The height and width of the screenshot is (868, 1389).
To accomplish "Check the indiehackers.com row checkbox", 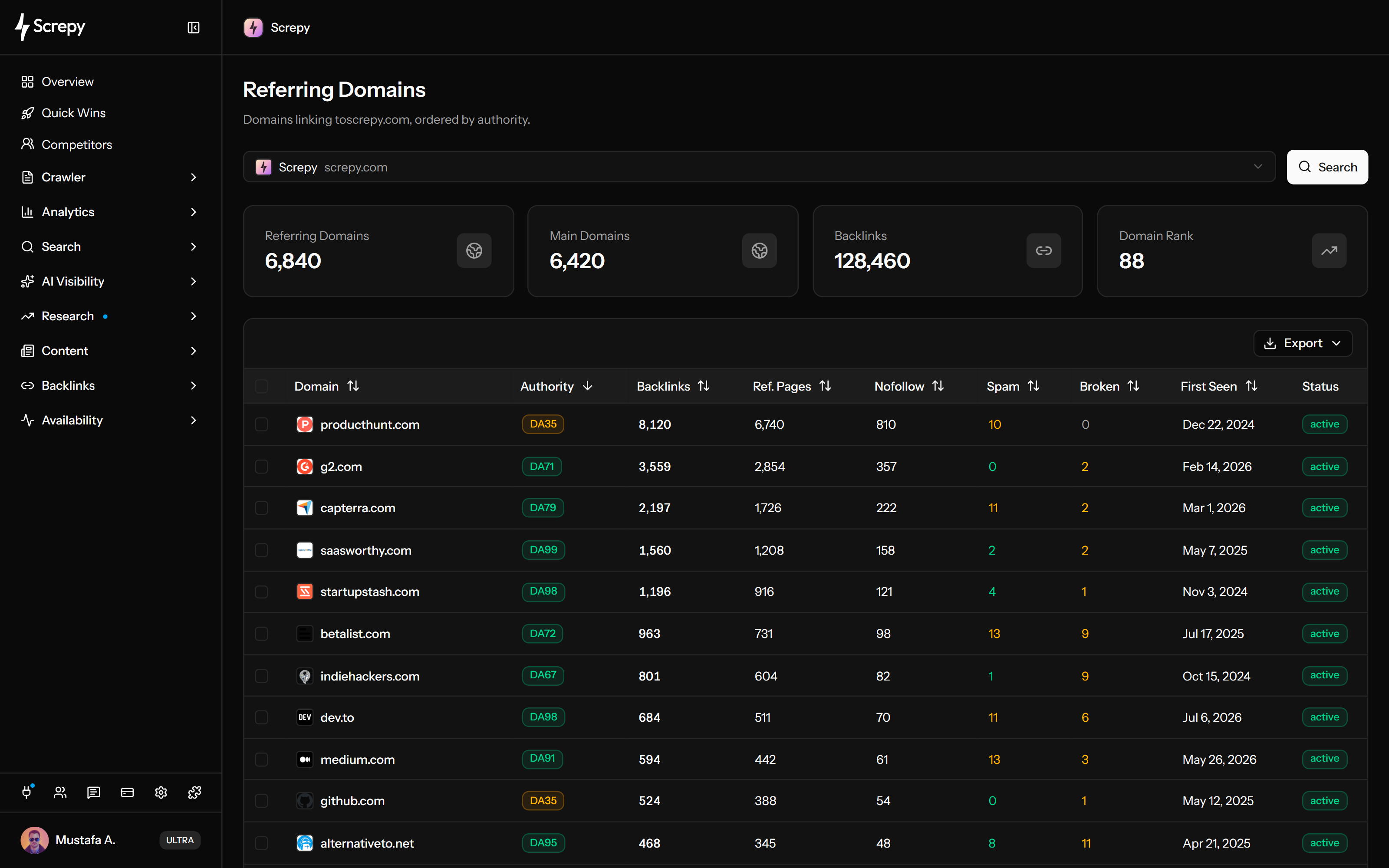I will point(262,676).
